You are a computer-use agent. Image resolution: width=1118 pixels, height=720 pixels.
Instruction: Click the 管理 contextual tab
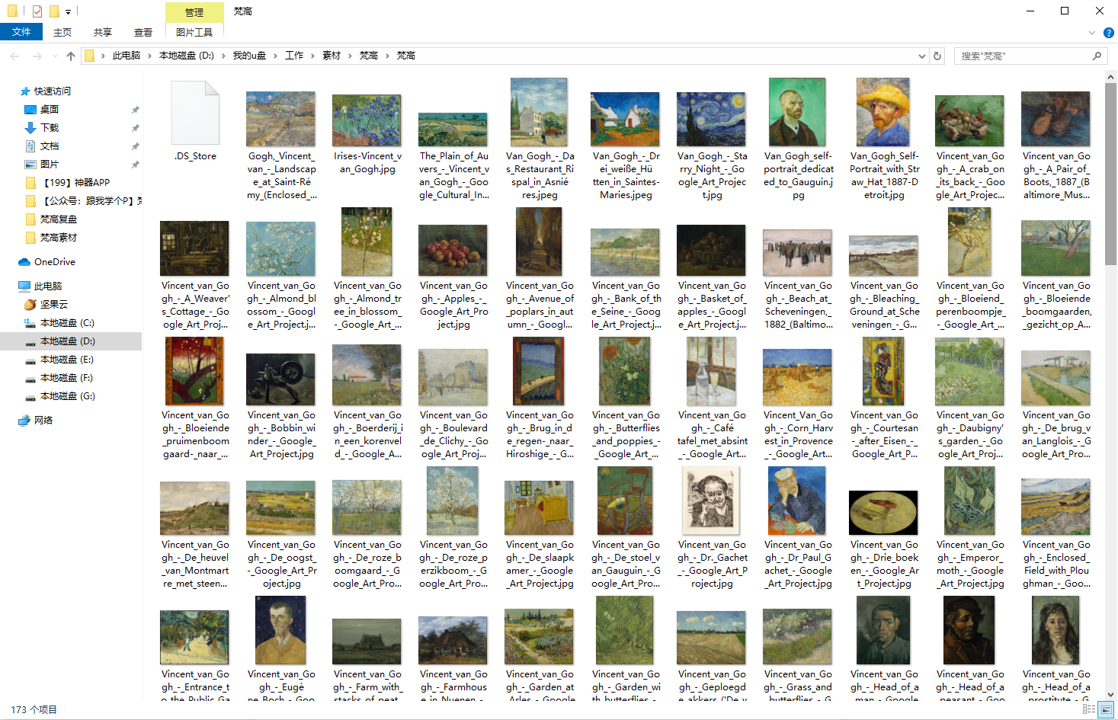click(194, 12)
